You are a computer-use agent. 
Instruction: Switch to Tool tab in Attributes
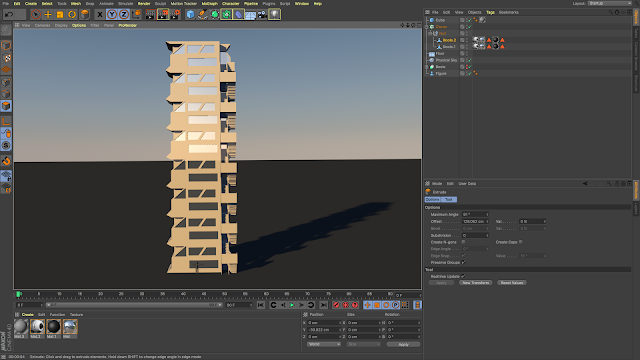[x=449, y=200]
